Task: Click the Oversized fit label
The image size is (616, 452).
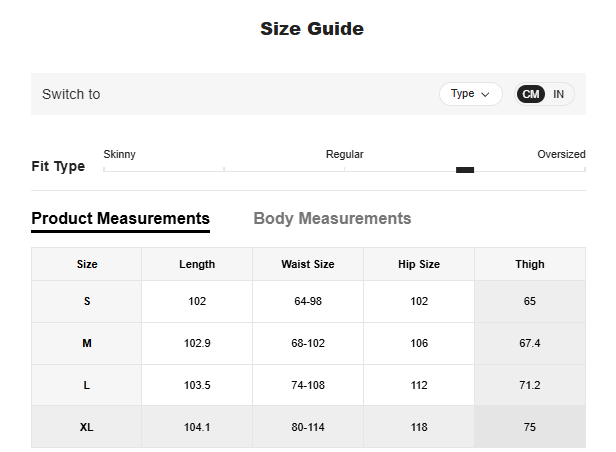Action: [560, 154]
